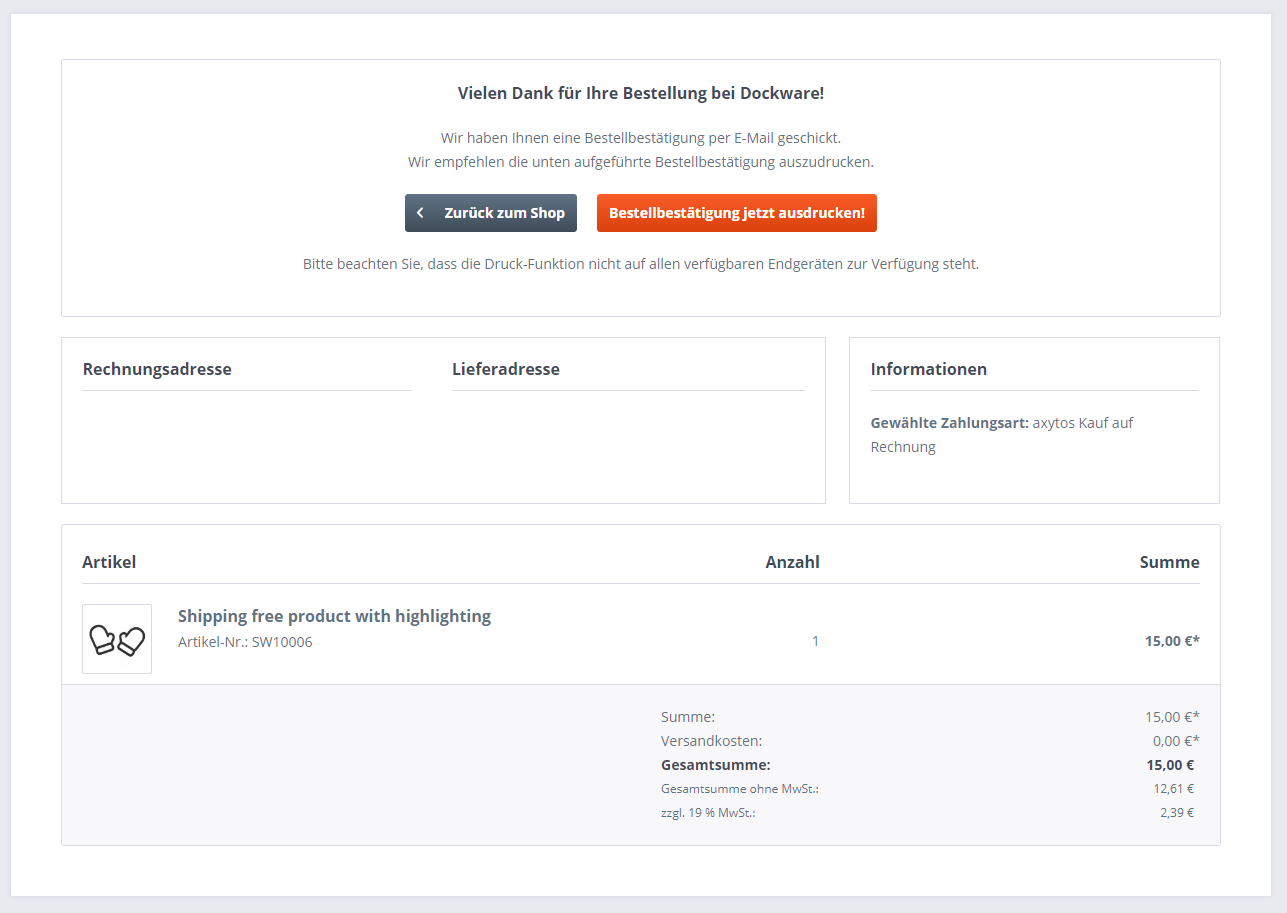Click the Summe column header
Screen dimensions: 1287x913
tap(1170, 562)
